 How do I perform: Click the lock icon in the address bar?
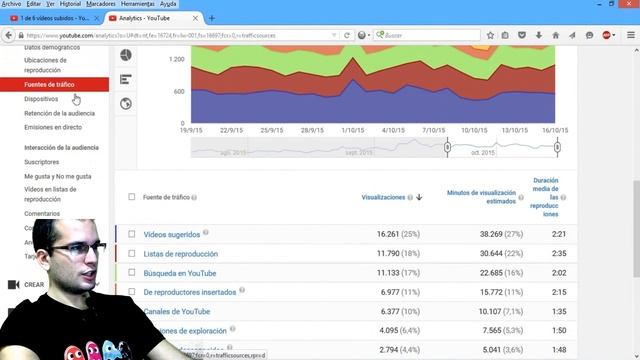click(21, 36)
